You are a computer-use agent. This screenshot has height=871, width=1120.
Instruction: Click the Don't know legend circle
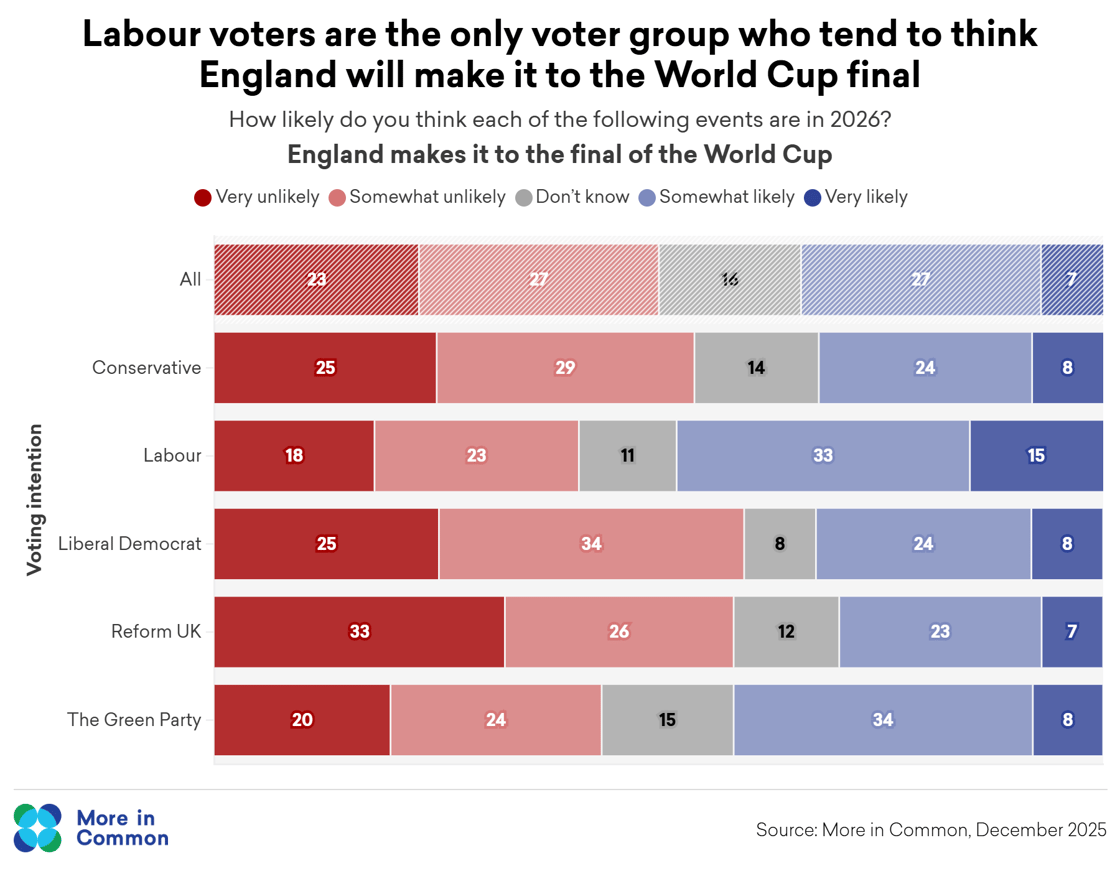[x=524, y=198]
